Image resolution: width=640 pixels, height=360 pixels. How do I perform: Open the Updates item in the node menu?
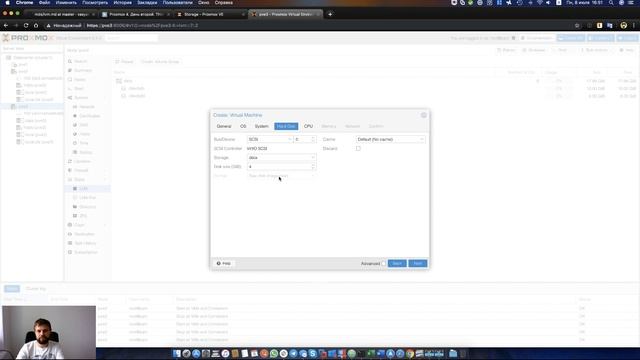(x=87, y=161)
